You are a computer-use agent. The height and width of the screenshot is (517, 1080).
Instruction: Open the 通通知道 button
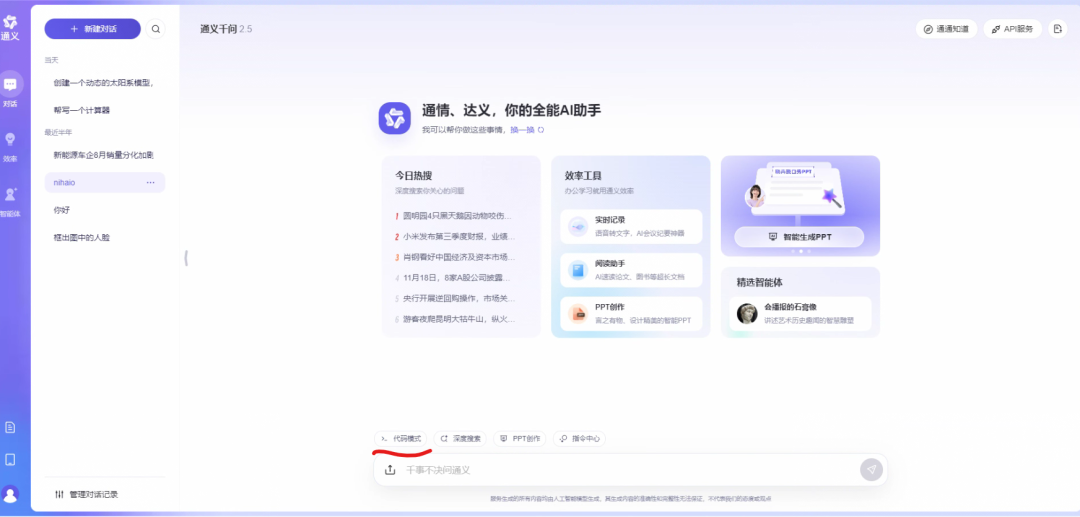(x=946, y=29)
